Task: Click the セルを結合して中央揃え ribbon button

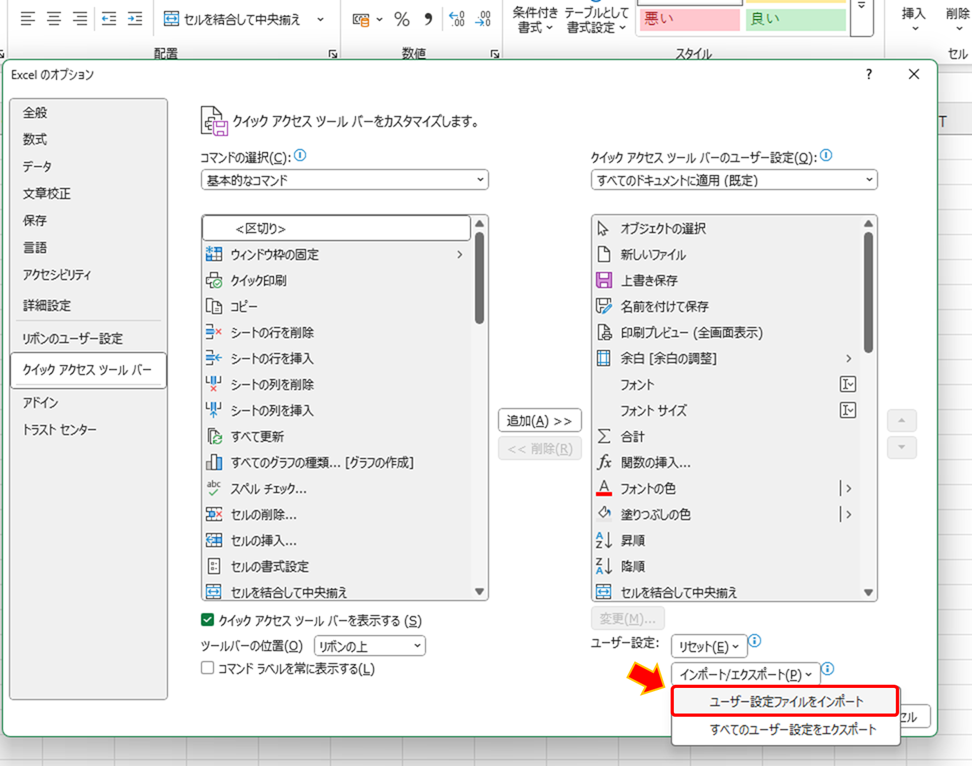Action: pos(234,19)
